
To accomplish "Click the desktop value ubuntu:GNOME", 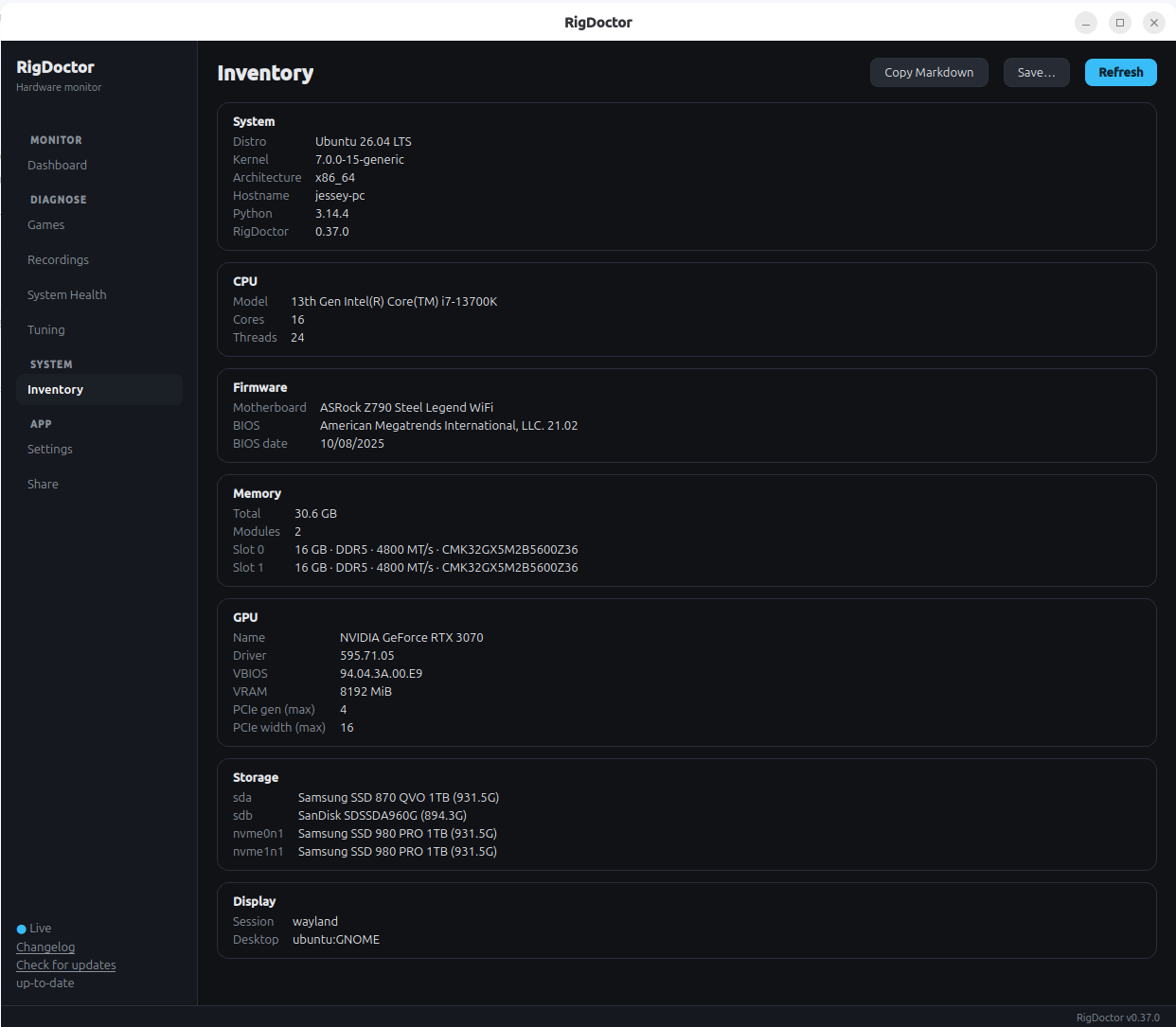I will click(x=336, y=939).
